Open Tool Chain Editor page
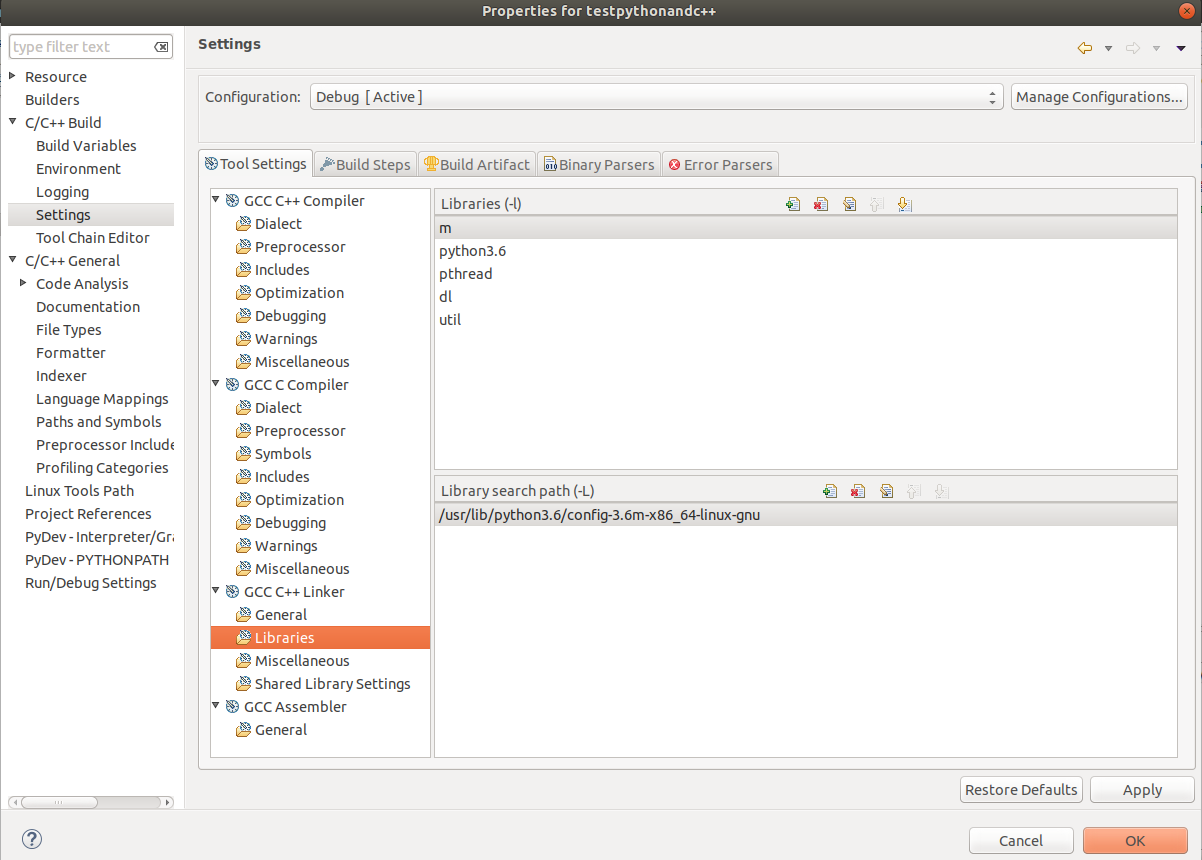This screenshot has width=1202, height=860. click(x=93, y=238)
